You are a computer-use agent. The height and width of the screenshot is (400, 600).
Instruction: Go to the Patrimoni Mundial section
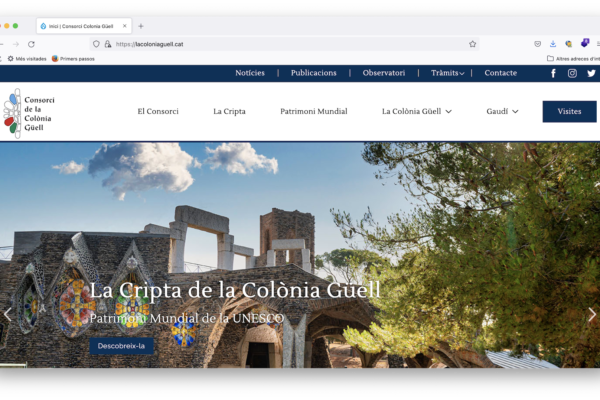pyautogui.click(x=313, y=112)
